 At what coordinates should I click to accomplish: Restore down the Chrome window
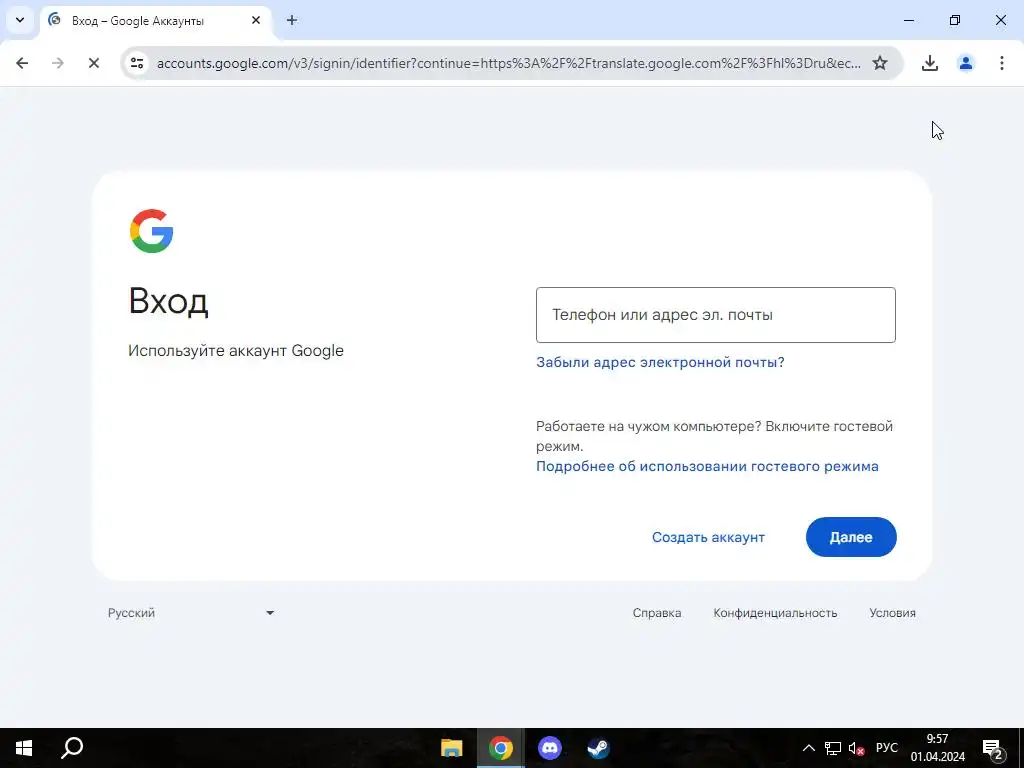coord(955,20)
